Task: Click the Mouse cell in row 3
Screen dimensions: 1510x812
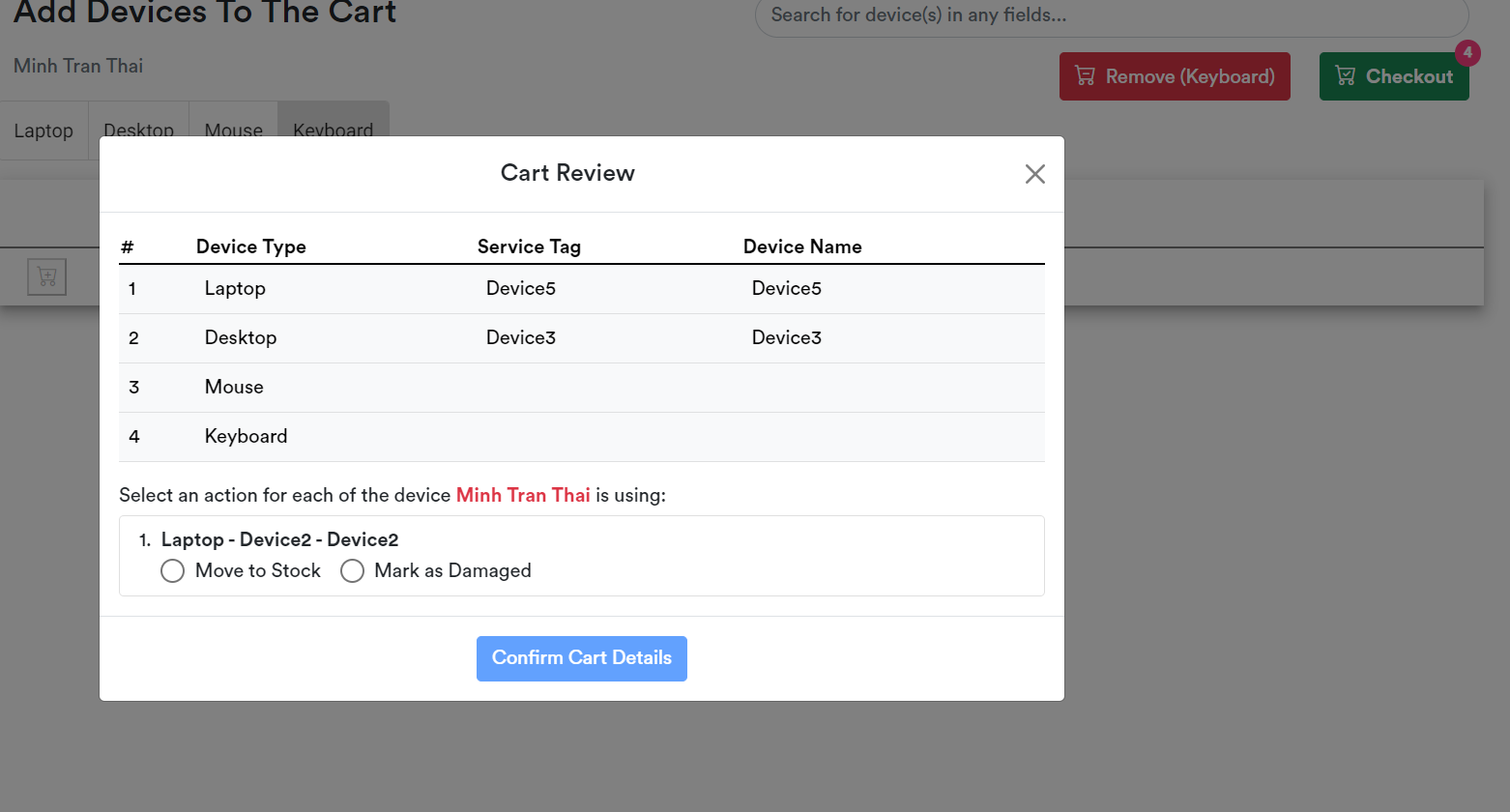Action: 234,387
